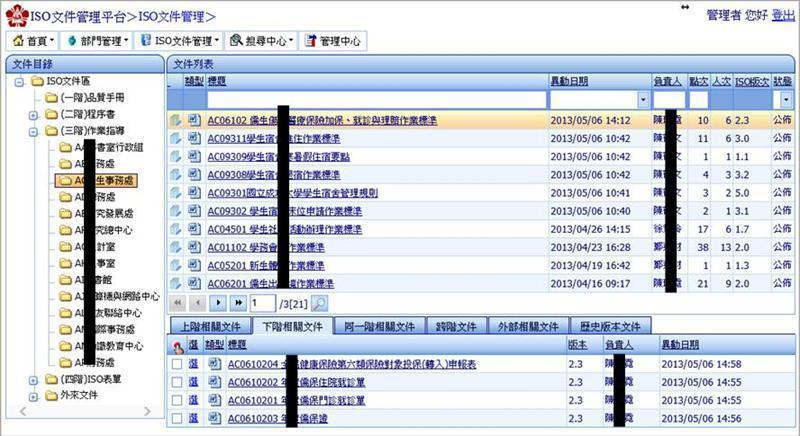Viewport: 800px width, 436px height.
Task: Go to the next page button
Action: pyautogui.click(x=218, y=303)
